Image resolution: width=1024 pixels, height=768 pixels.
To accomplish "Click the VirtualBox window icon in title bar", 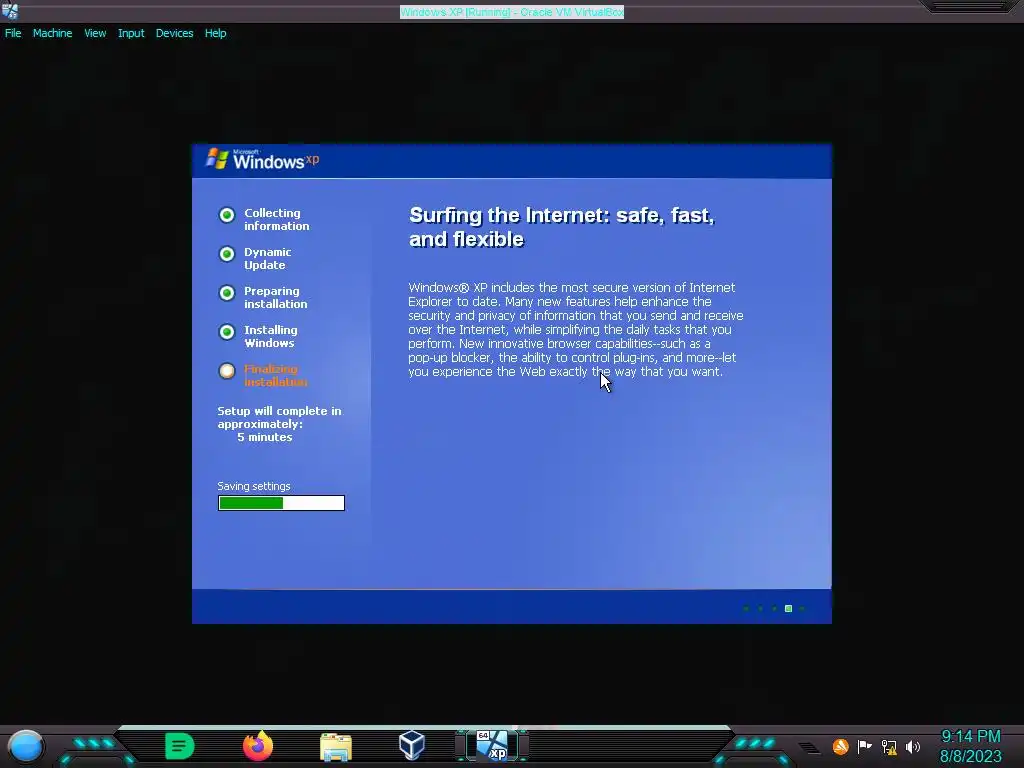I will [10, 11].
